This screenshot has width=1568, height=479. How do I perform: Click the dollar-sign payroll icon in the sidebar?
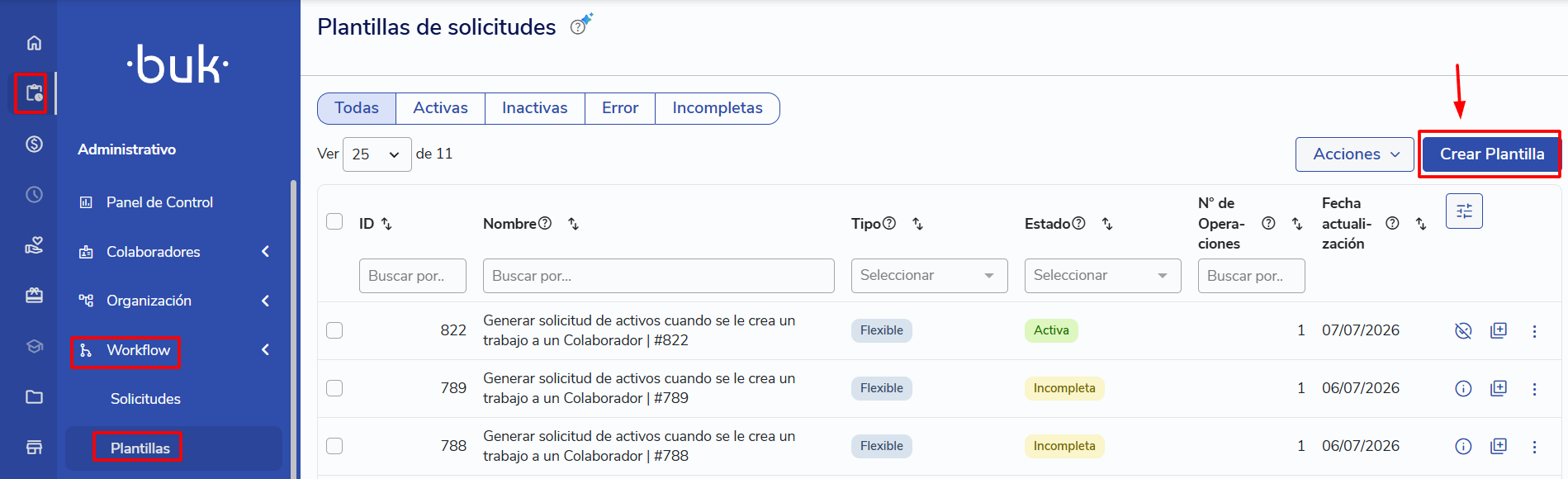34,145
